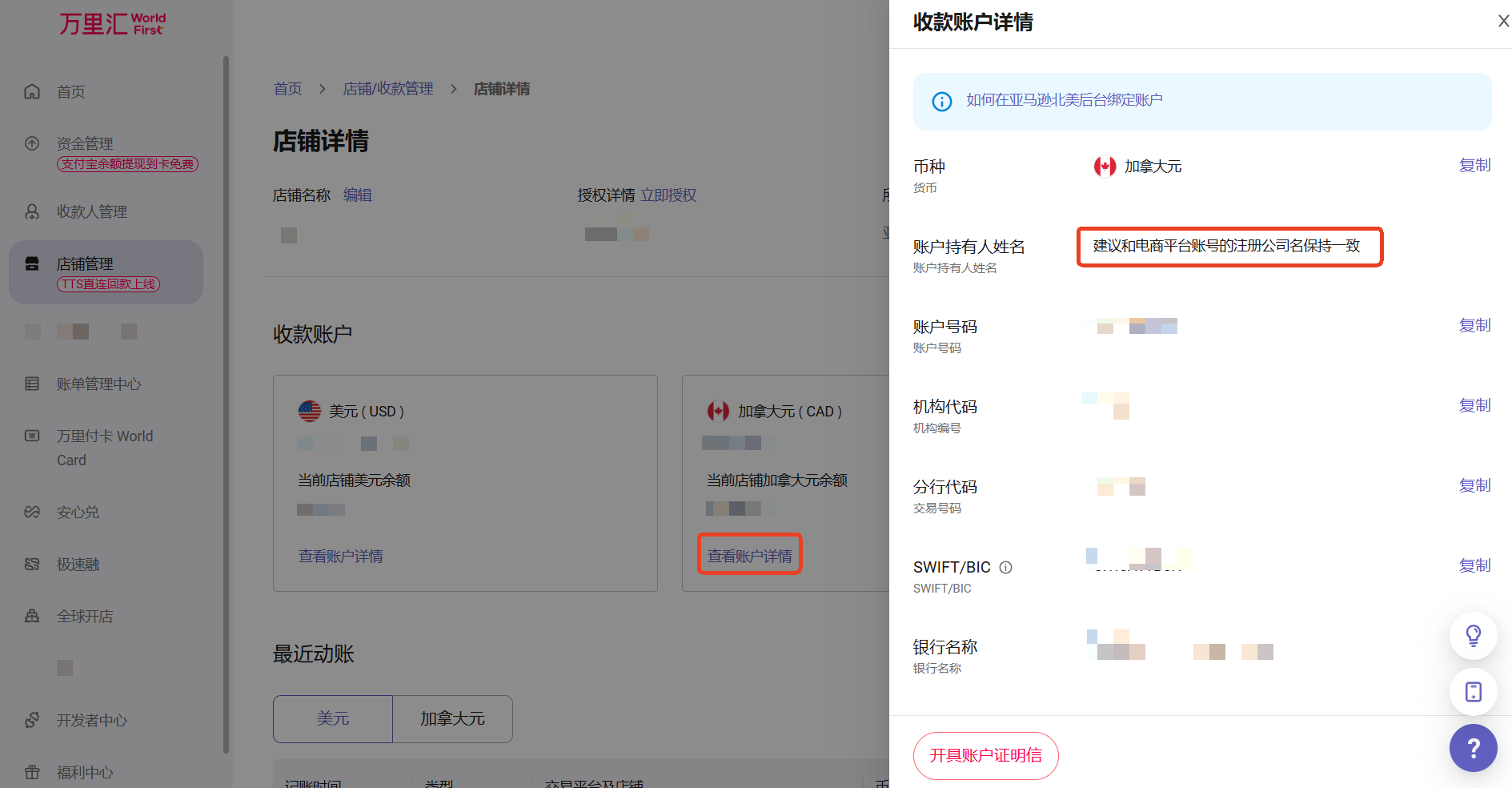The width and height of the screenshot is (1512, 788).
Task: Click the 安心兑 sidebar icon
Action: coord(32,512)
